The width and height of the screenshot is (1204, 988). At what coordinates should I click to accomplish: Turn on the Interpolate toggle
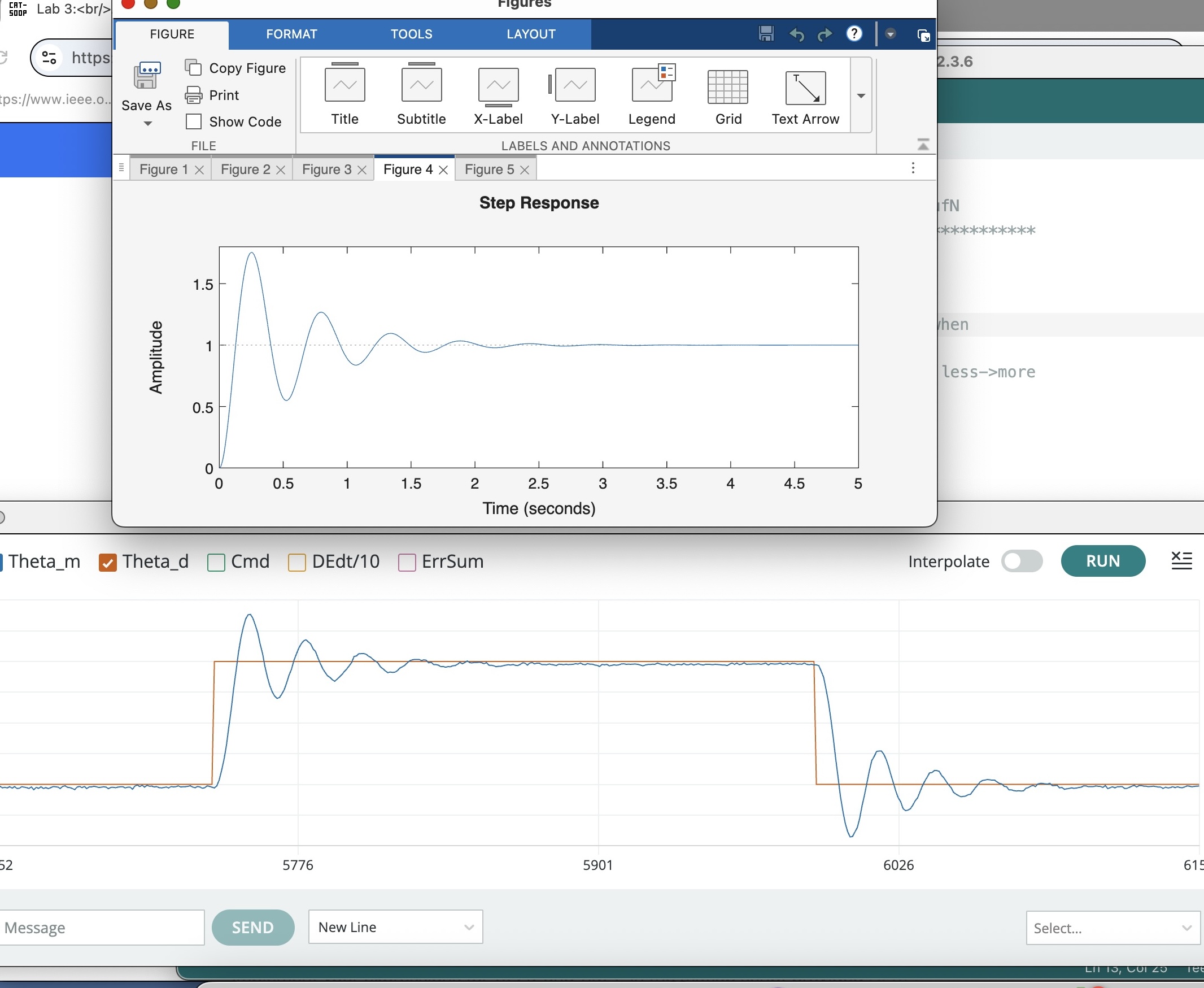(x=1022, y=561)
